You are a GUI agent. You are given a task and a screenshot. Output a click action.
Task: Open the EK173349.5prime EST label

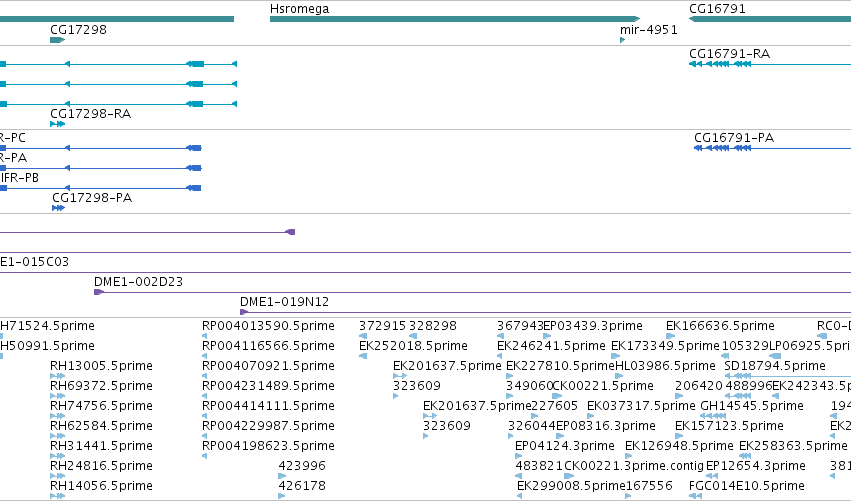[665, 346]
